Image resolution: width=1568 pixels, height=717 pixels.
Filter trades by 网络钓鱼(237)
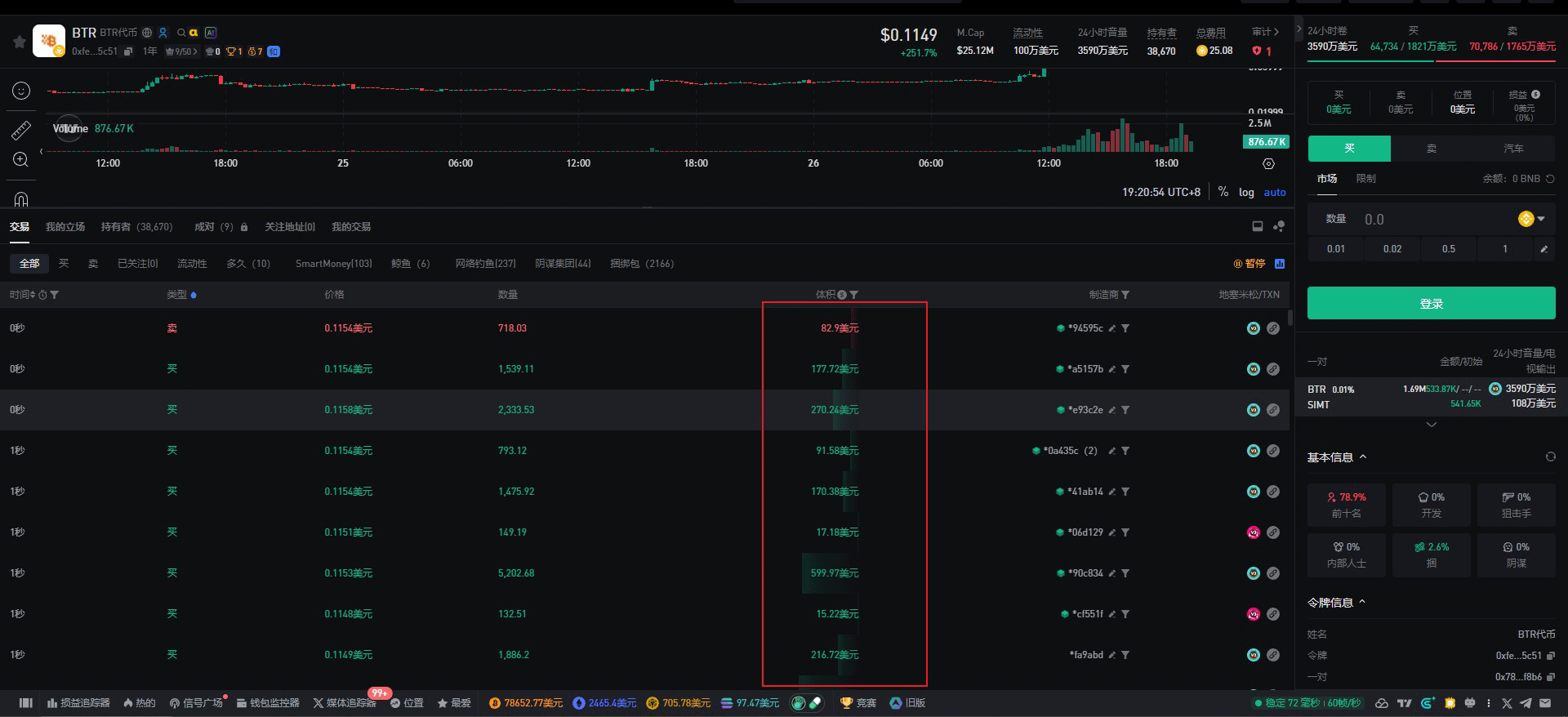[485, 264]
